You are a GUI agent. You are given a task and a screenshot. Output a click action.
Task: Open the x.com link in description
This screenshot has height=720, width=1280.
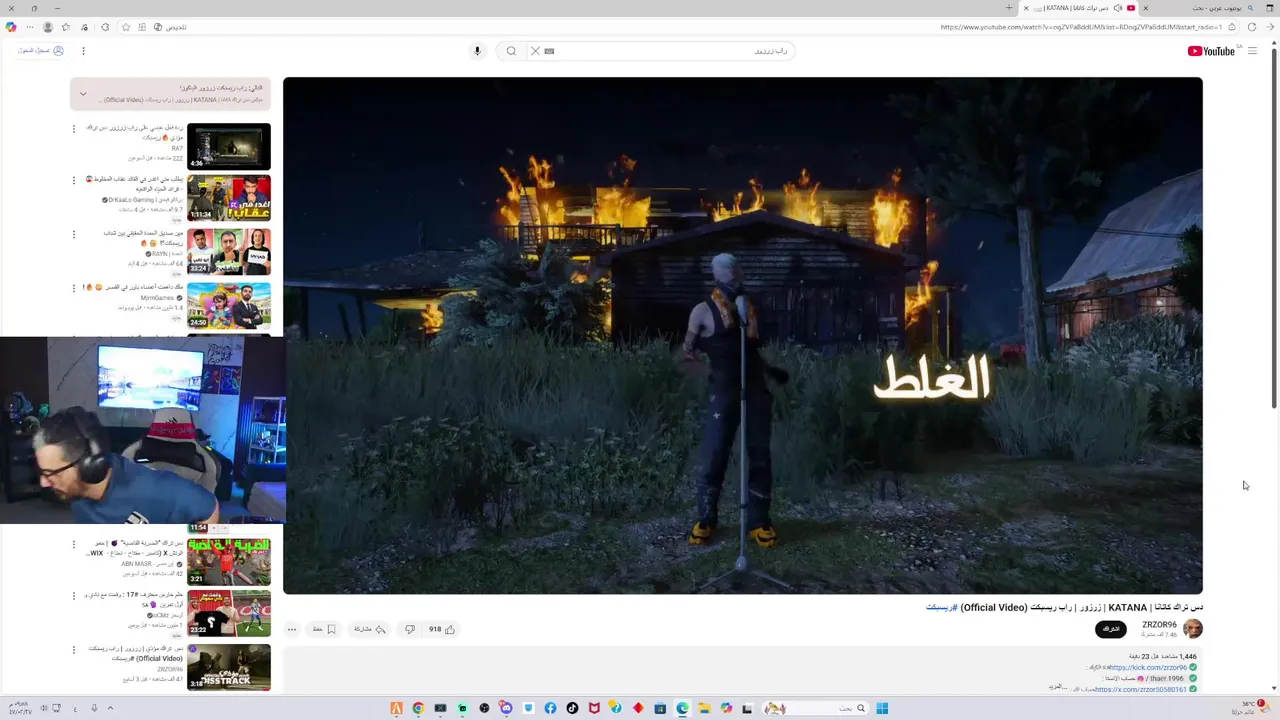[1141, 689]
